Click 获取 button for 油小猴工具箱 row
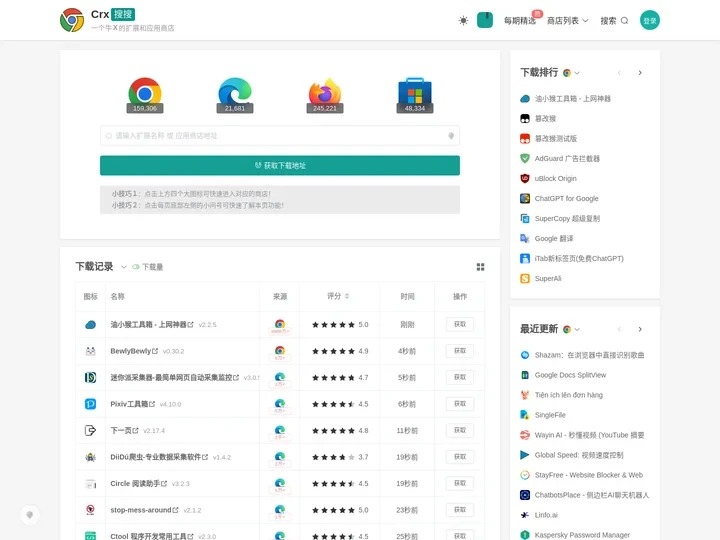720x540 pixels. coord(460,324)
